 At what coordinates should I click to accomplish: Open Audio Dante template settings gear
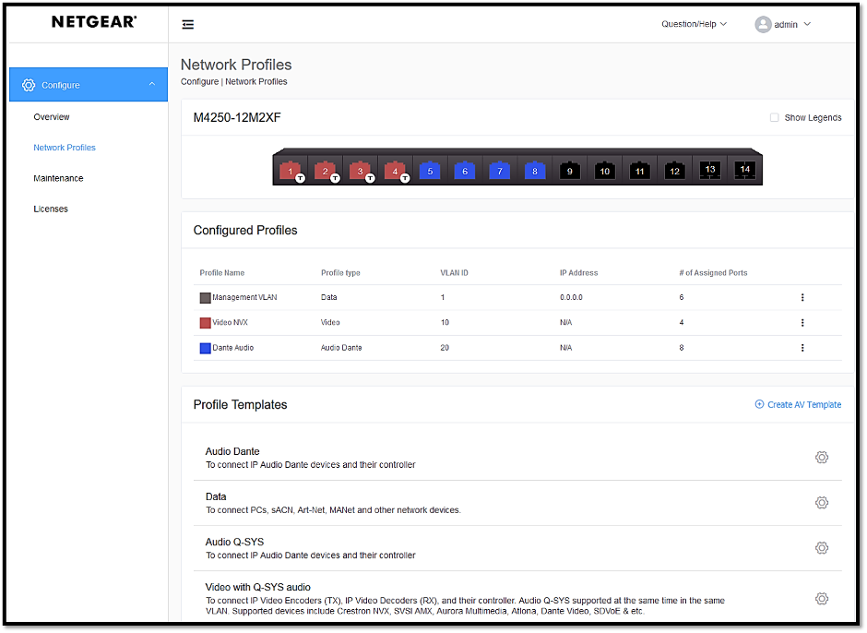[821, 457]
